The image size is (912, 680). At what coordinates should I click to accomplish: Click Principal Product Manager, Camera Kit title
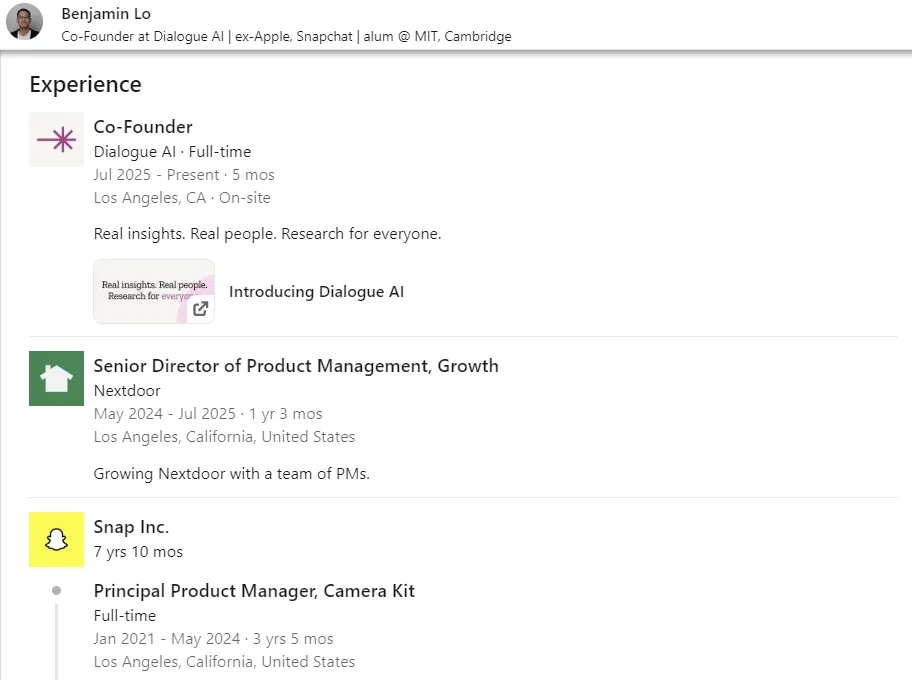tap(254, 591)
